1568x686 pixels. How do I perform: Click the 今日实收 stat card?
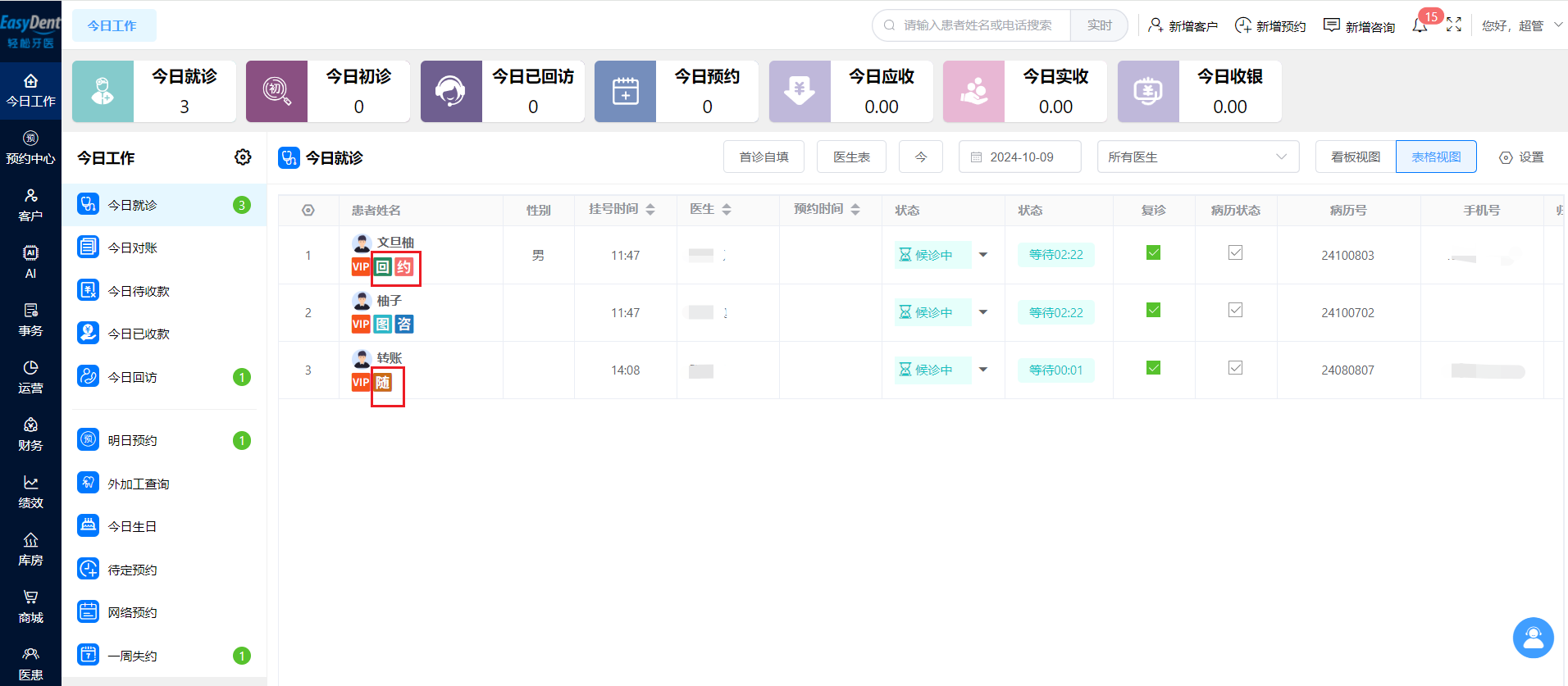(x=1025, y=91)
